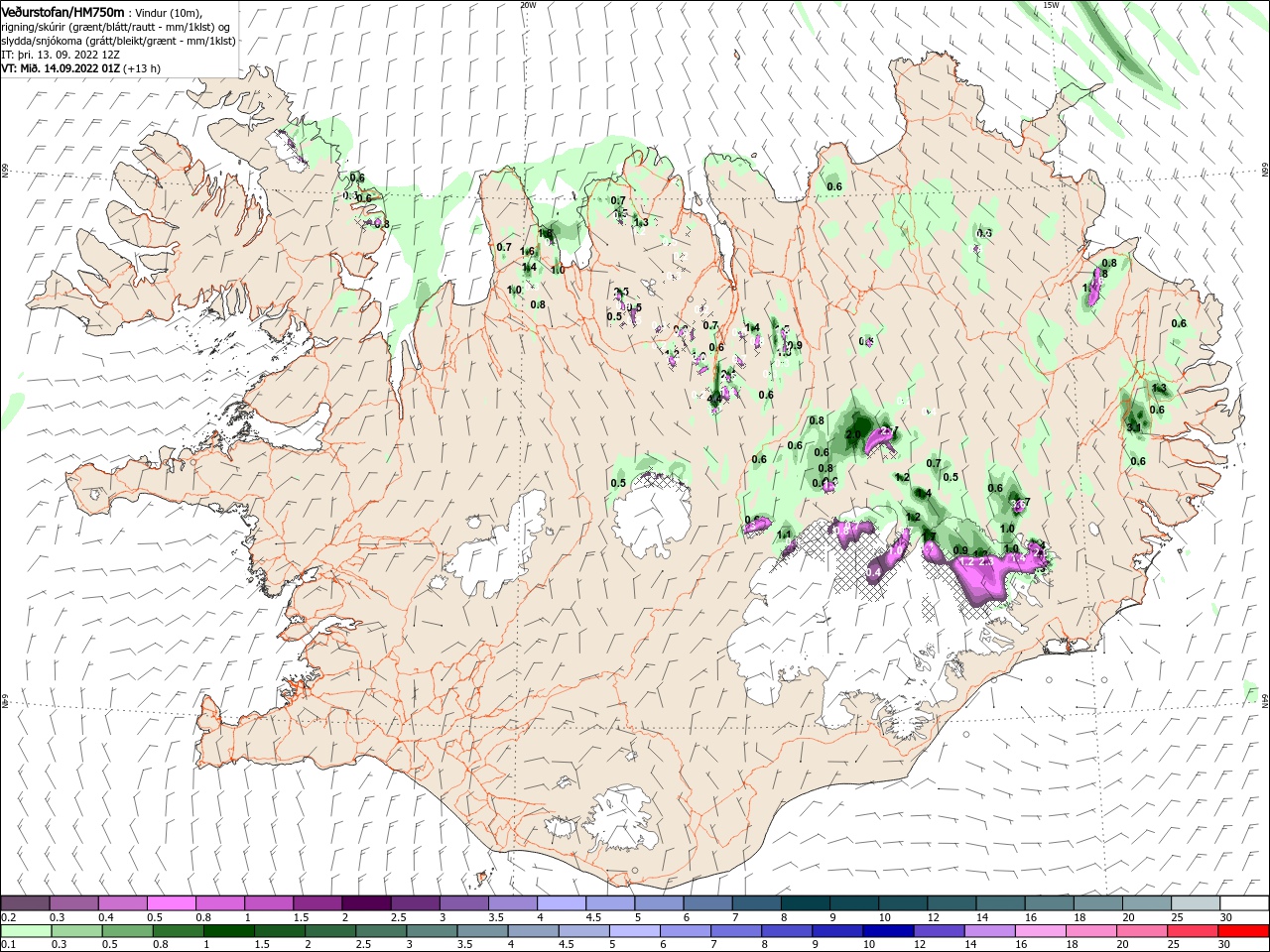Click the '0.2' label on the upper legend

tap(8, 917)
